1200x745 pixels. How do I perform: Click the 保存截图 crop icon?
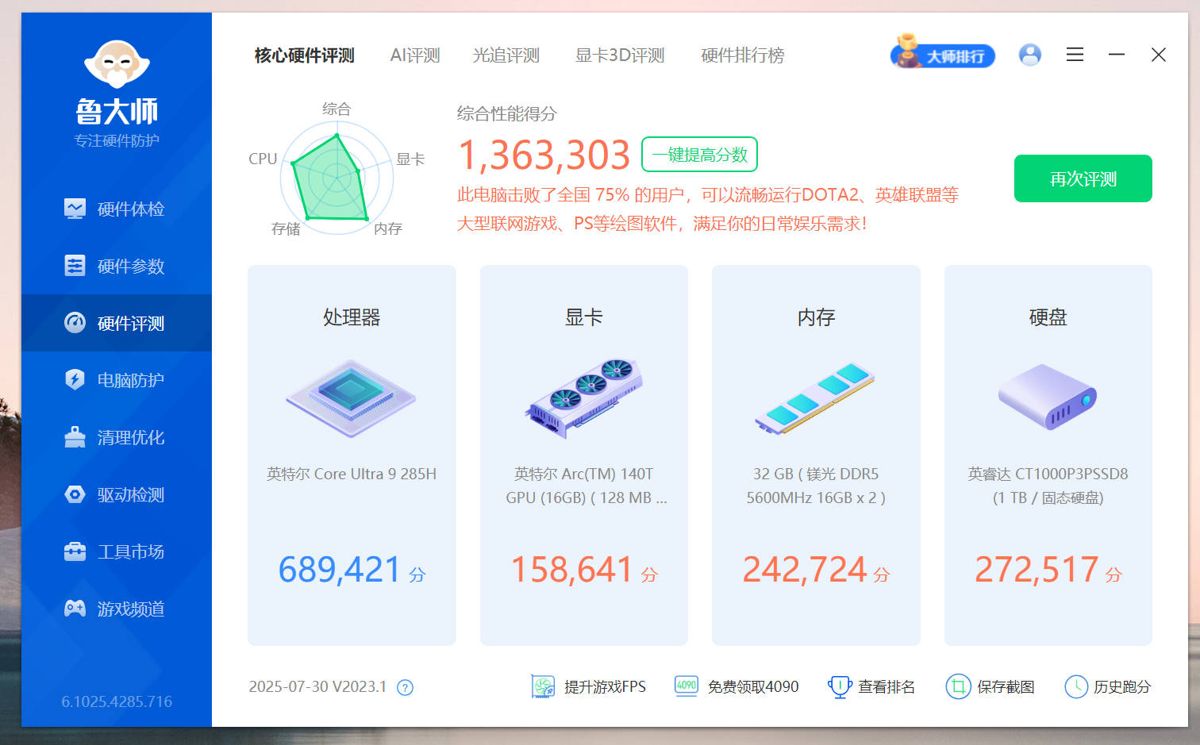tap(958, 686)
